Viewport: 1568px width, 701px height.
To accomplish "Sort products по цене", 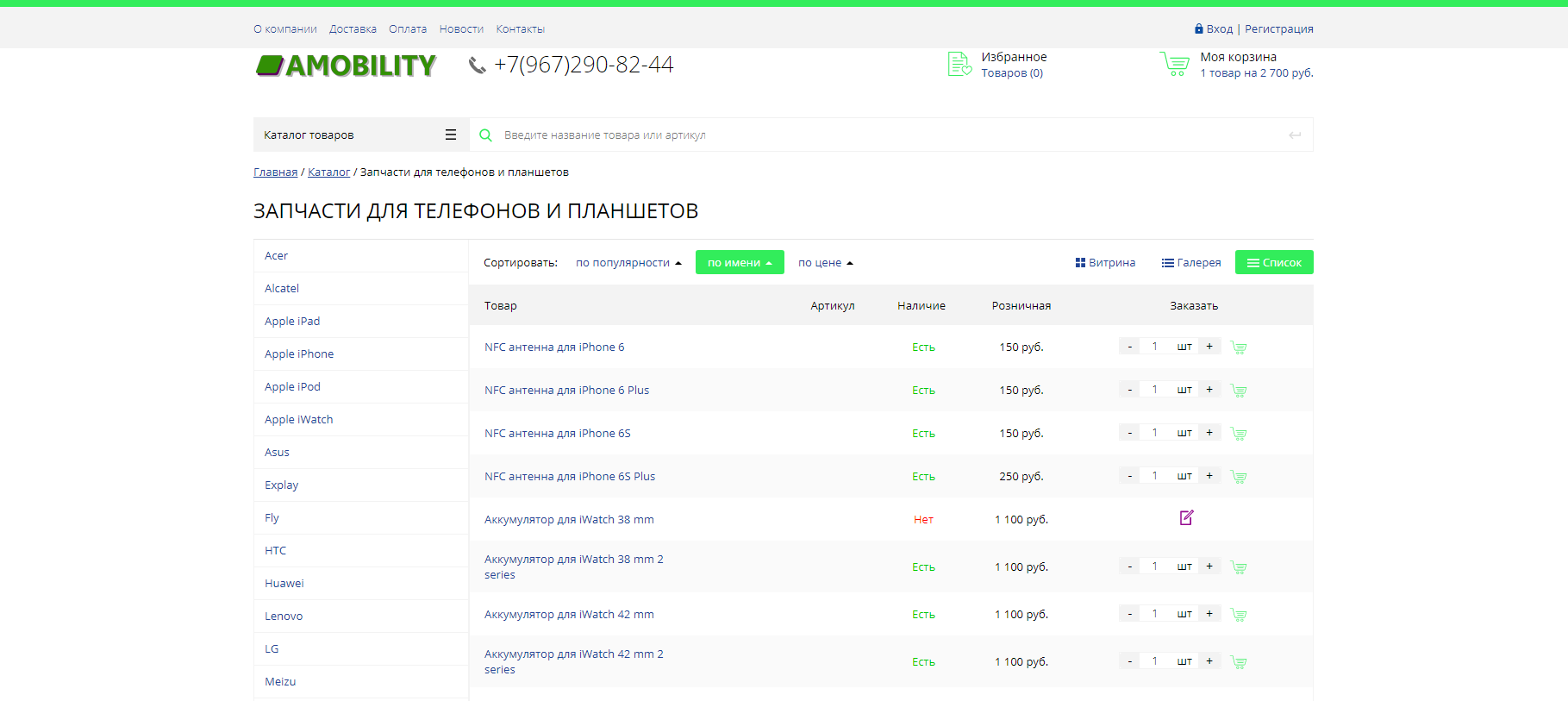I will [x=825, y=263].
